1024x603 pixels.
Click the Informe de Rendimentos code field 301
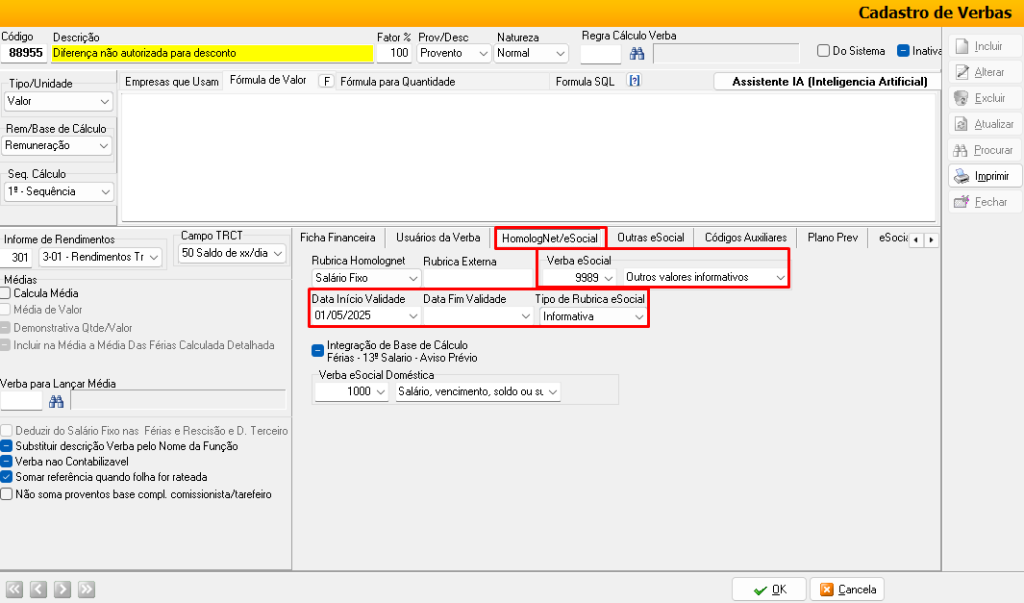pyautogui.click(x=16, y=257)
